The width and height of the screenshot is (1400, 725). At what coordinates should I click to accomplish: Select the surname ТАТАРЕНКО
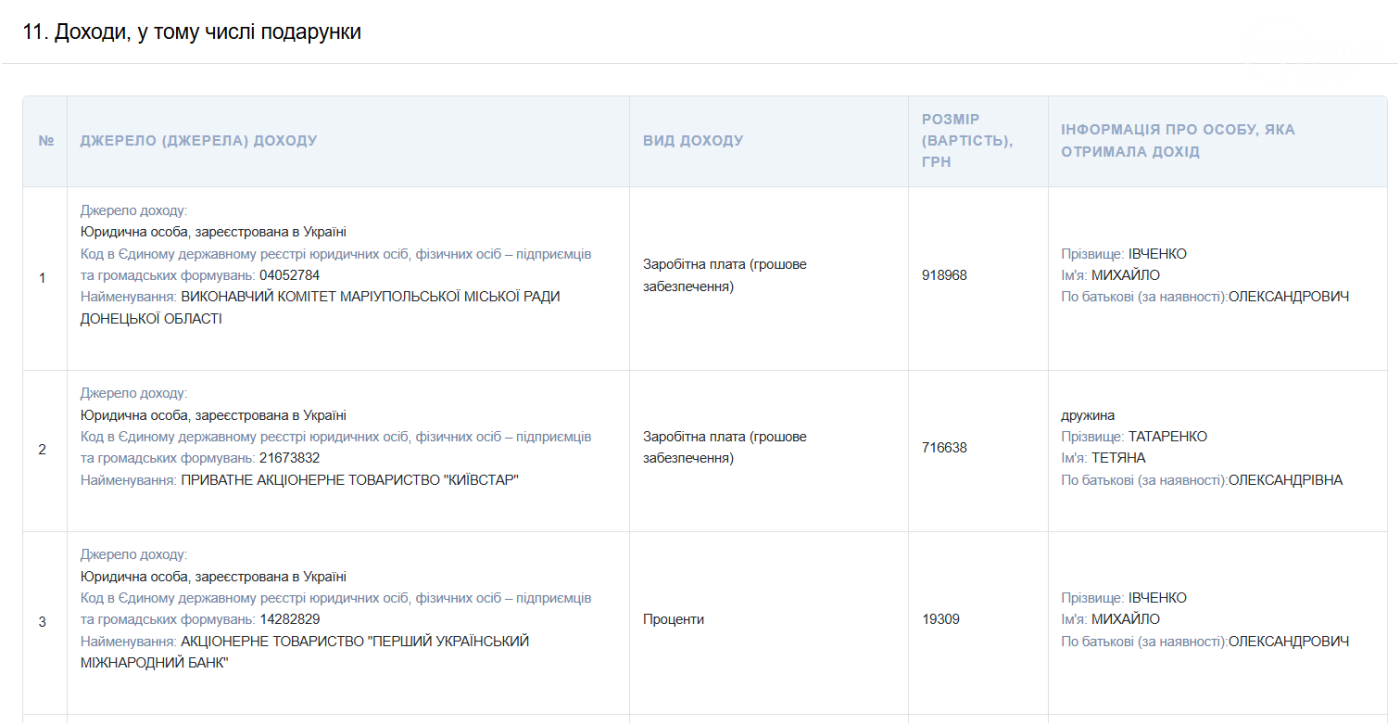[x=1167, y=437]
